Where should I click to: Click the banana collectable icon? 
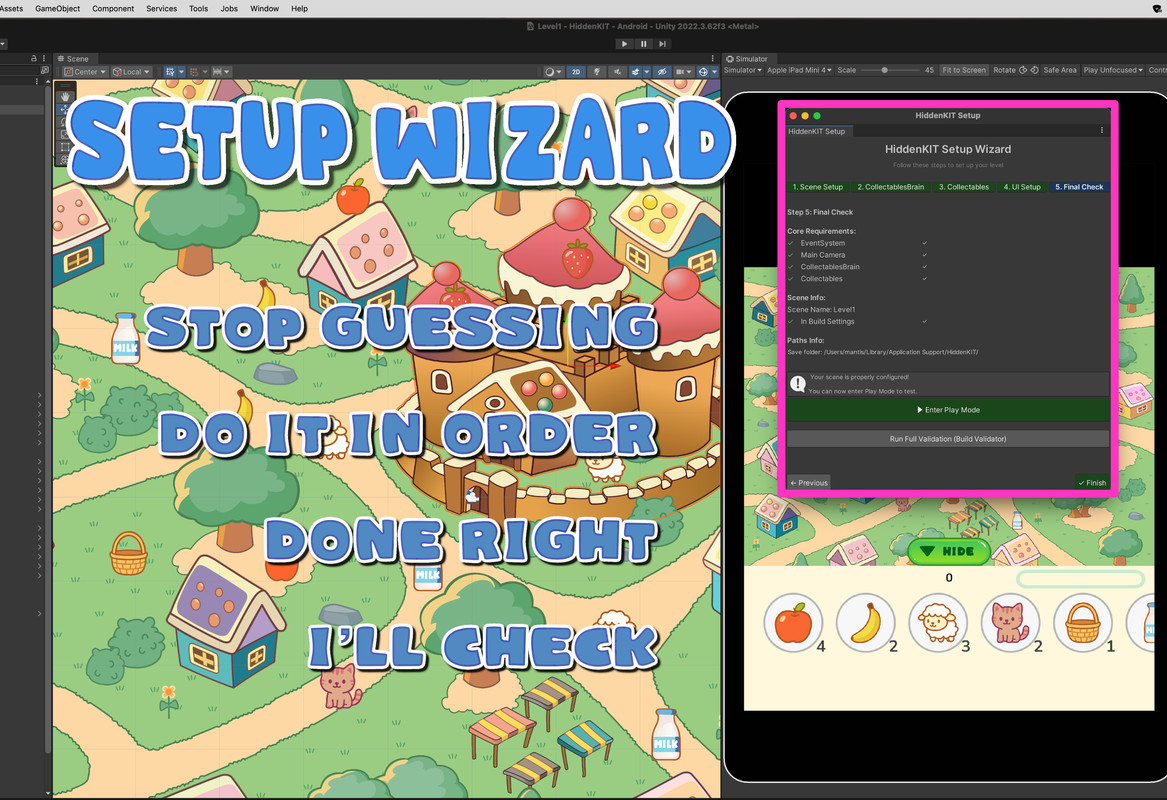[x=865, y=623]
